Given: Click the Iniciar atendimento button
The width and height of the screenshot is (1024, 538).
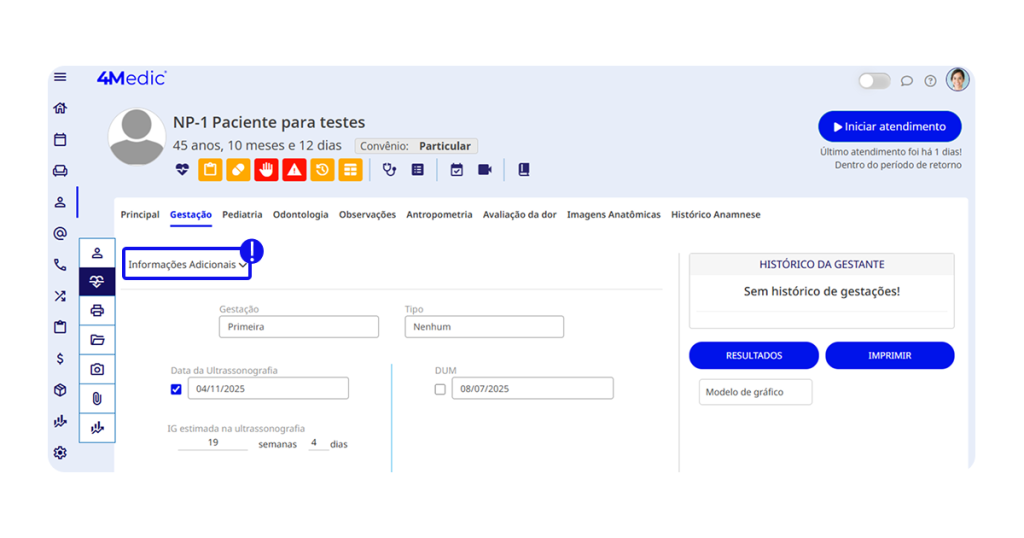Looking at the screenshot, I should pos(889,127).
